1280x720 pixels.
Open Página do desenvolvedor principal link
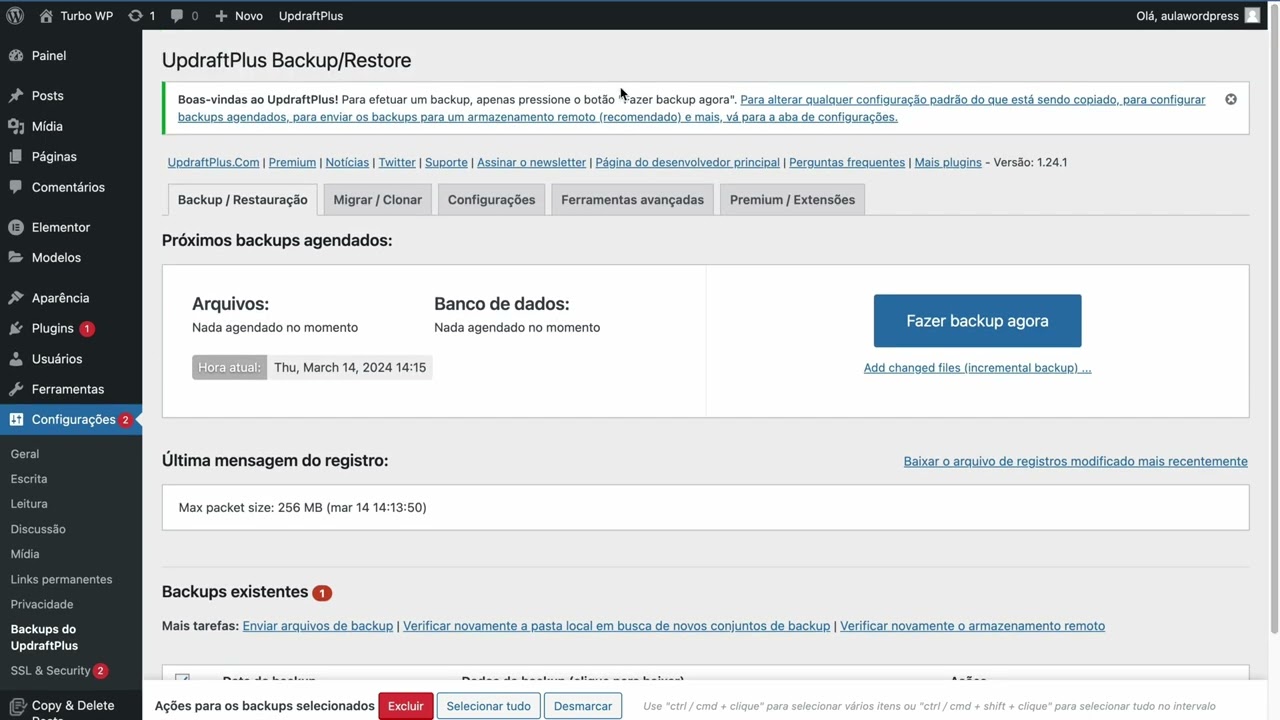pyautogui.click(x=687, y=162)
